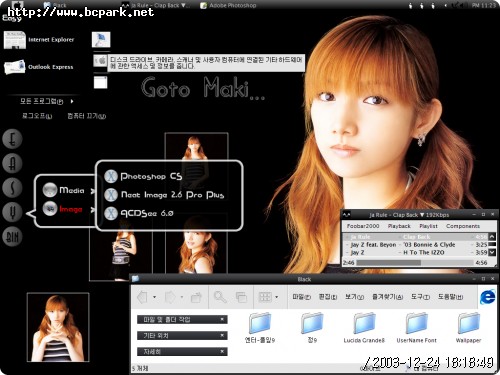Click the 5 개체 status bar text
This screenshot has height=375, width=500.
[140, 368]
